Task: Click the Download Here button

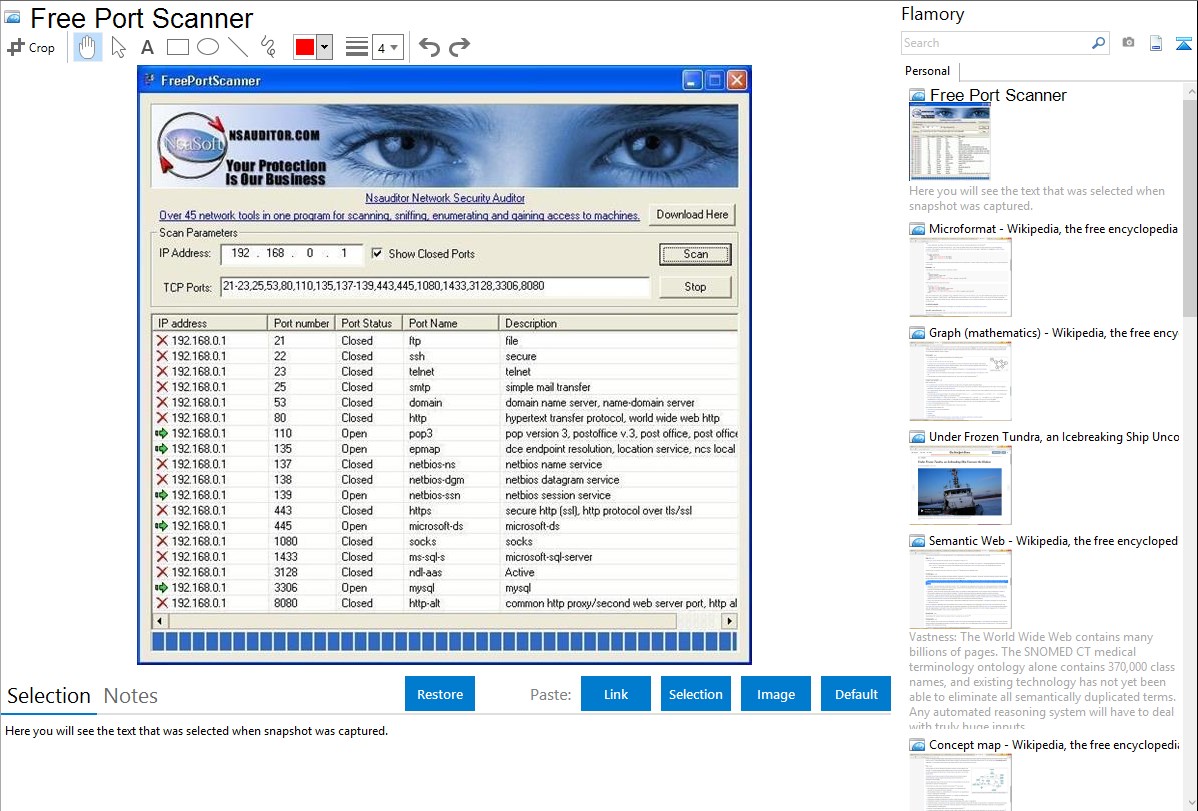Action: pos(692,215)
